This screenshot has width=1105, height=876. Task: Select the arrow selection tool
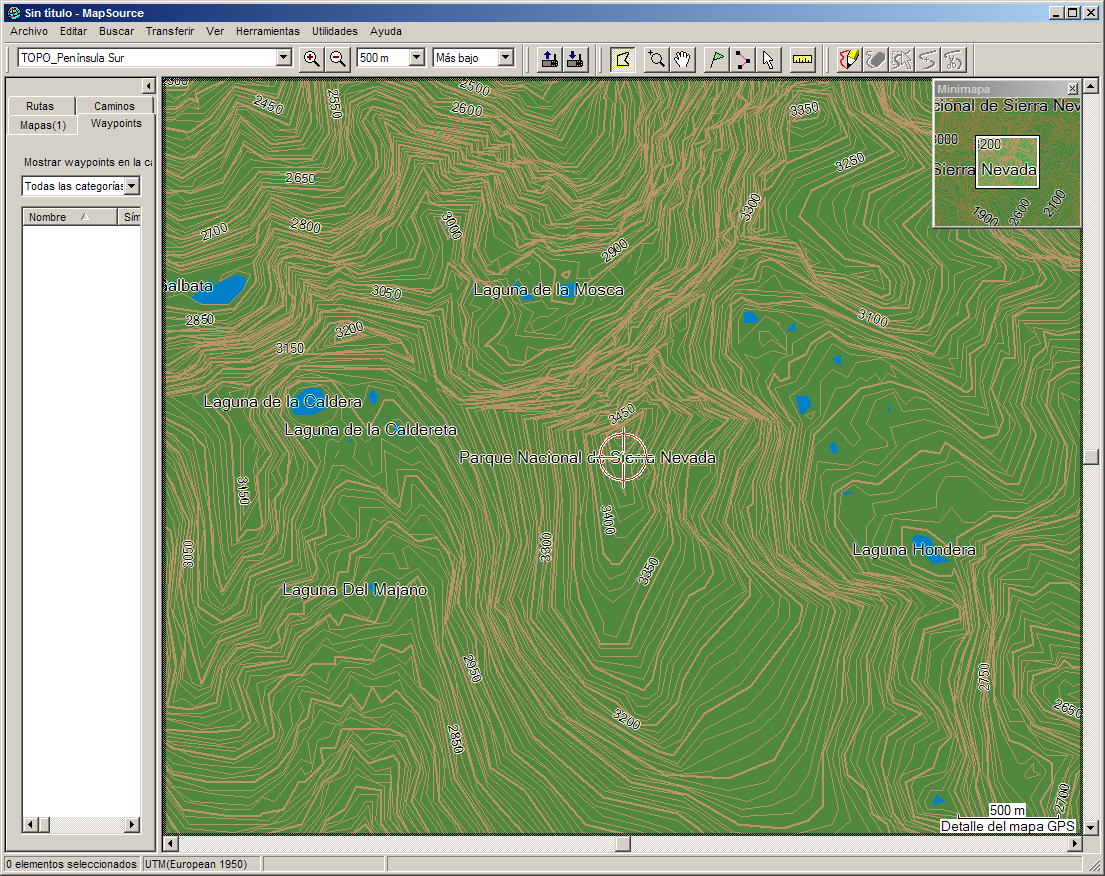(768, 59)
